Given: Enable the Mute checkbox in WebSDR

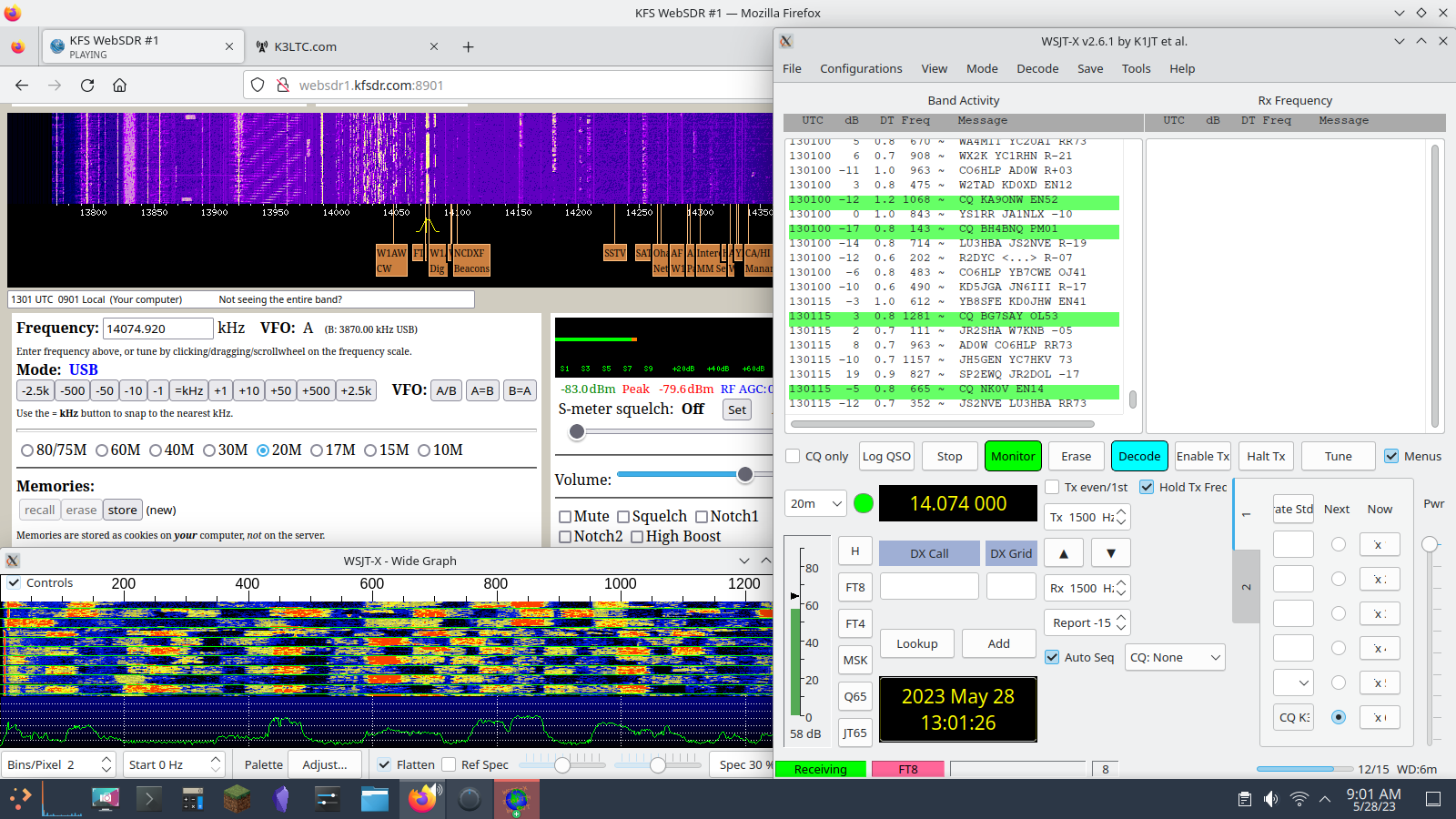Looking at the screenshot, I should pyautogui.click(x=565, y=517).
